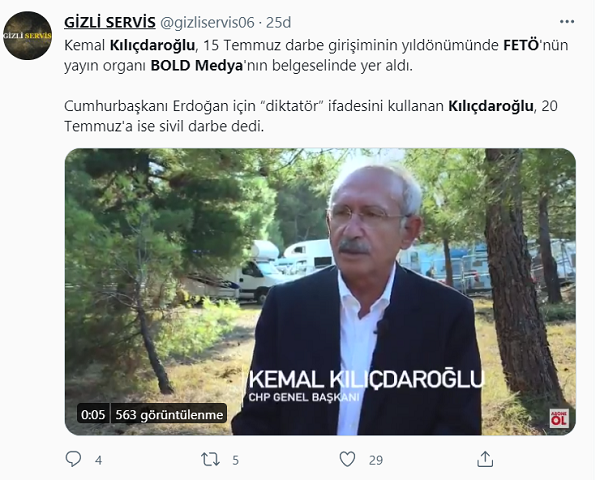Open the @gizliservis06 handle link
The height and width of the screenshot is (480, 600).
(207, 23)
